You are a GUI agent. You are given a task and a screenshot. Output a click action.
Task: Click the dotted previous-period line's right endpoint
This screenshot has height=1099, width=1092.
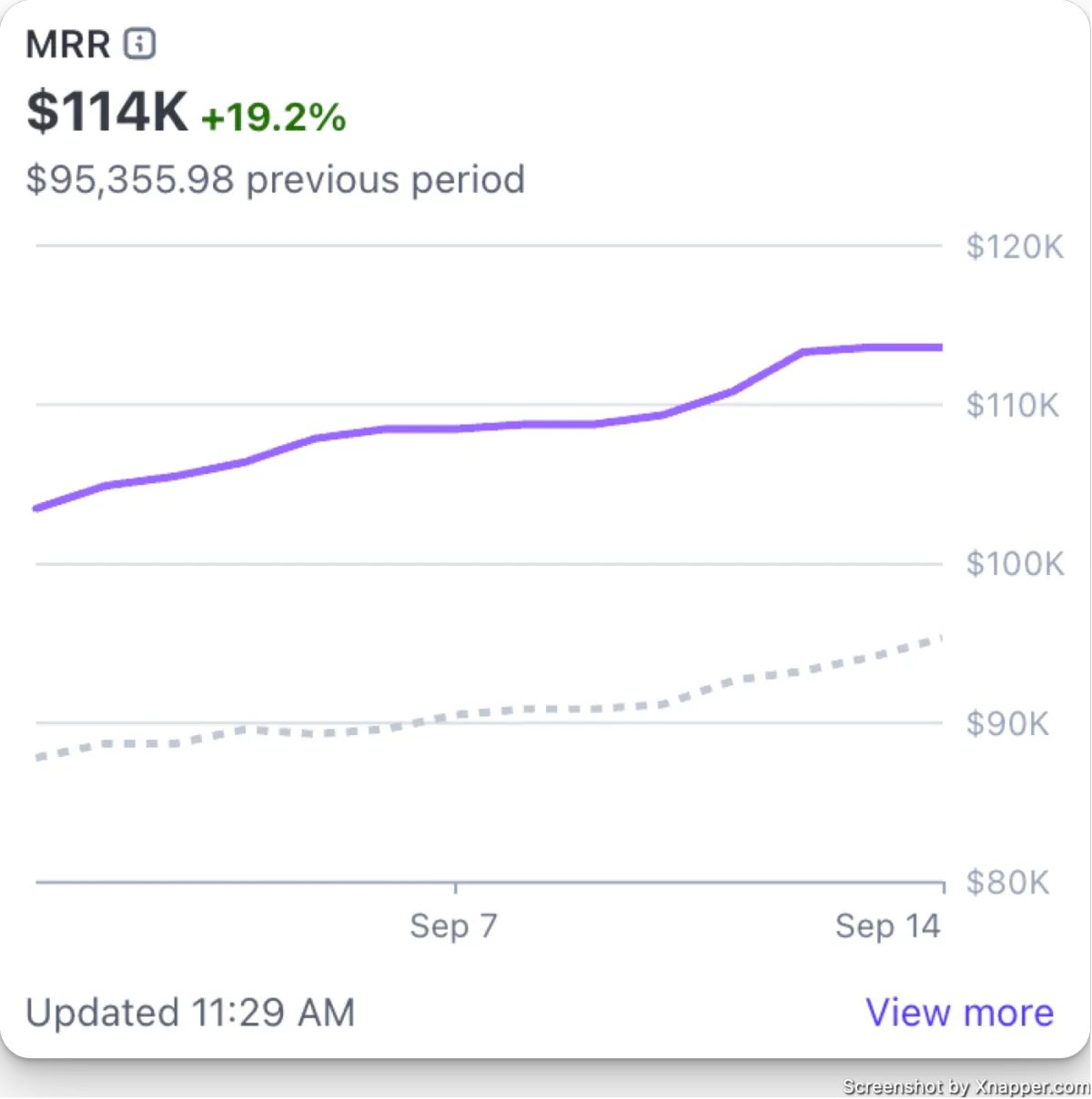tap(937, 640)
